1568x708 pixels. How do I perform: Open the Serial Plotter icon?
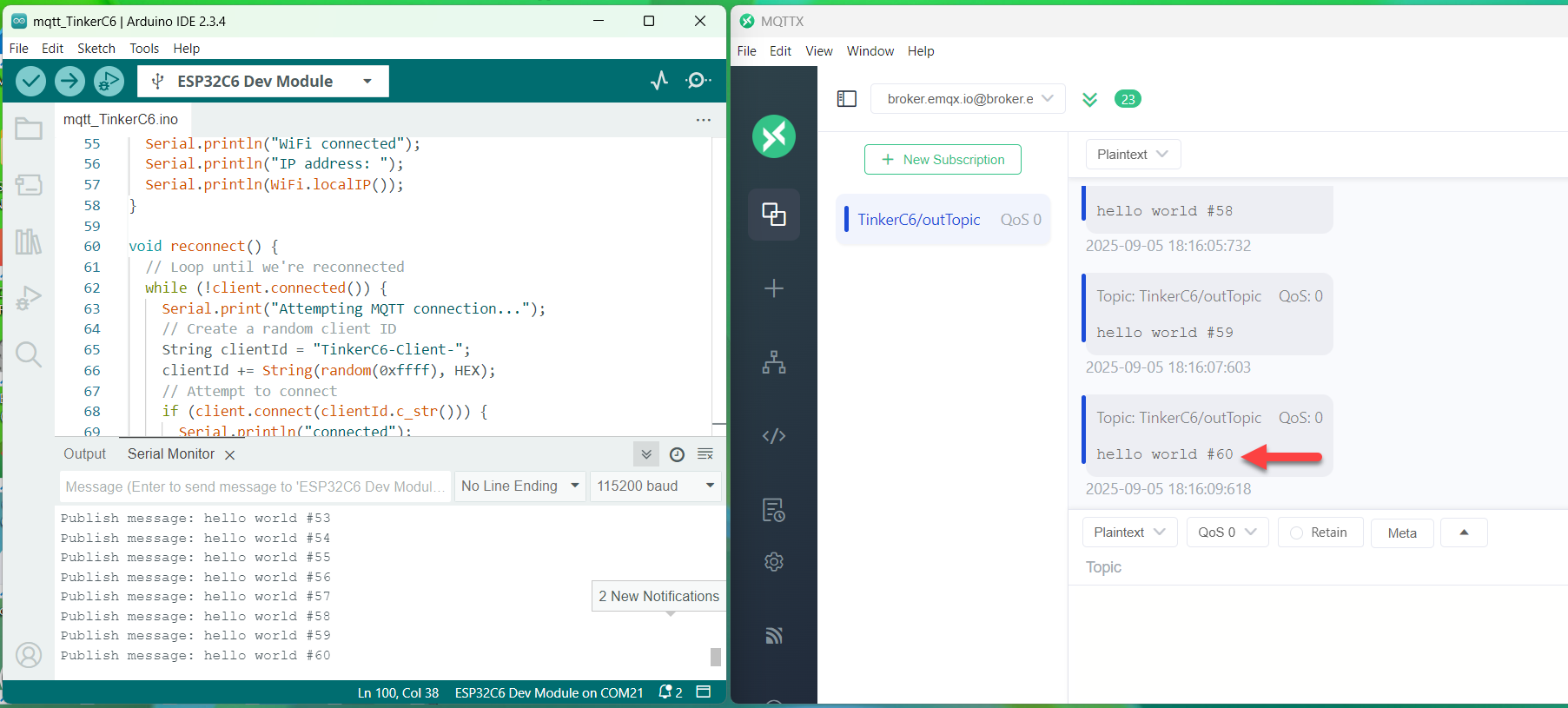(x=659, y=81)
